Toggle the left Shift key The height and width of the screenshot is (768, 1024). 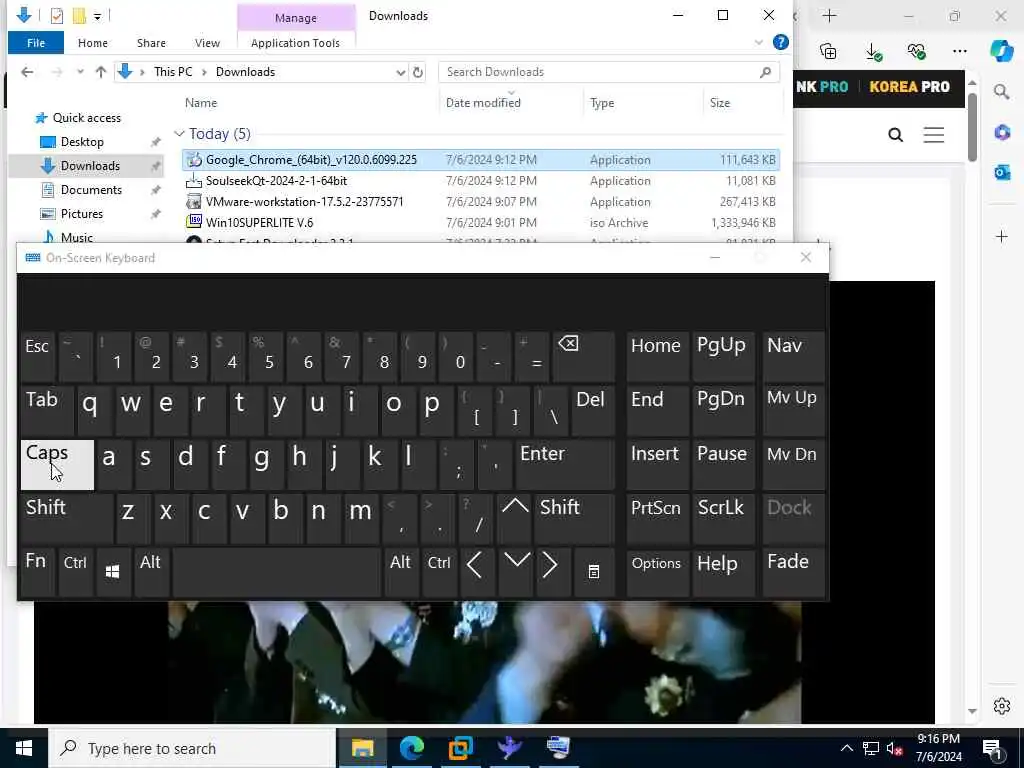click(67, 519)
